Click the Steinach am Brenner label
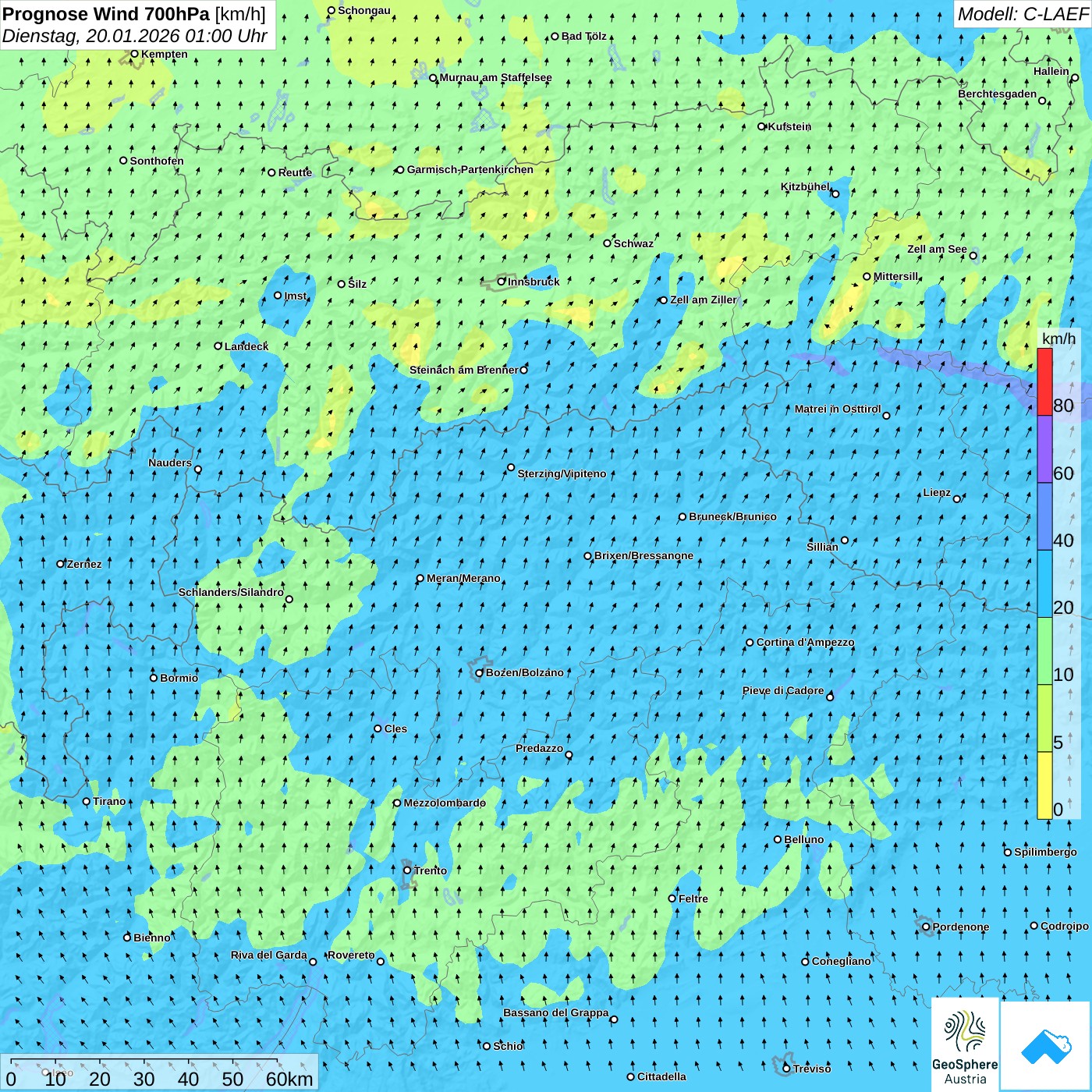This screenshot has height=1092, width=1092. pos(464,370)
